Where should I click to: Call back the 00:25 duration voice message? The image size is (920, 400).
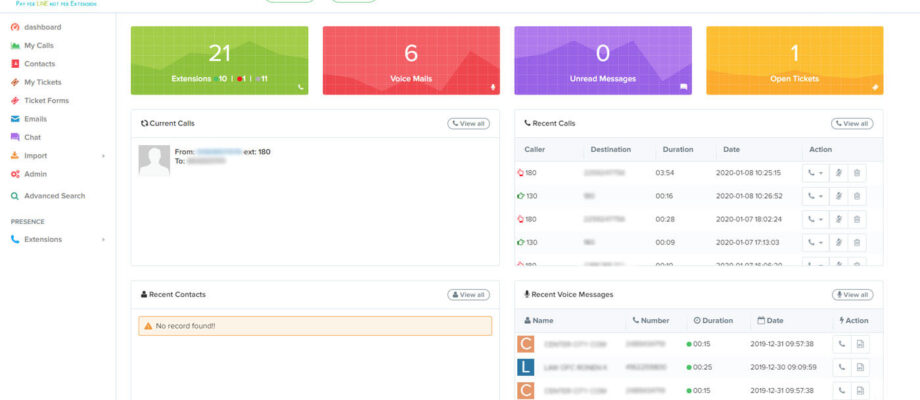(x=841, y=367)
